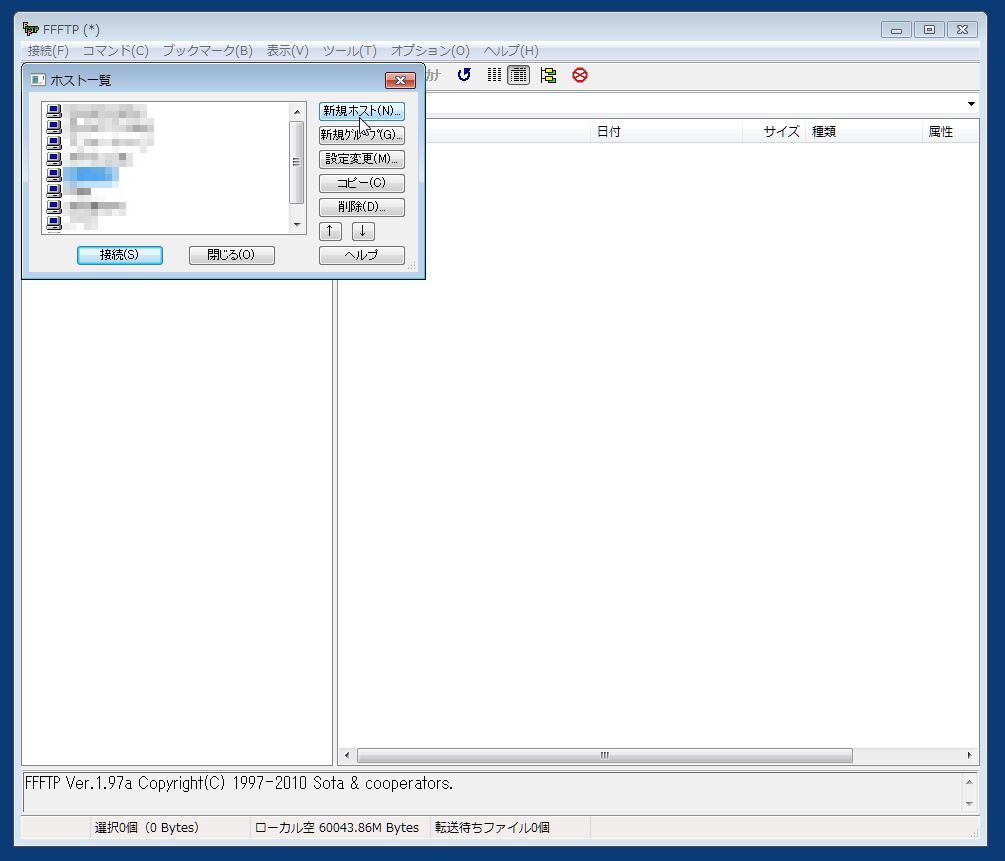Click the コピー(C) button
The width and height of the screenshot is (1005, 861).
pos(361,183)
